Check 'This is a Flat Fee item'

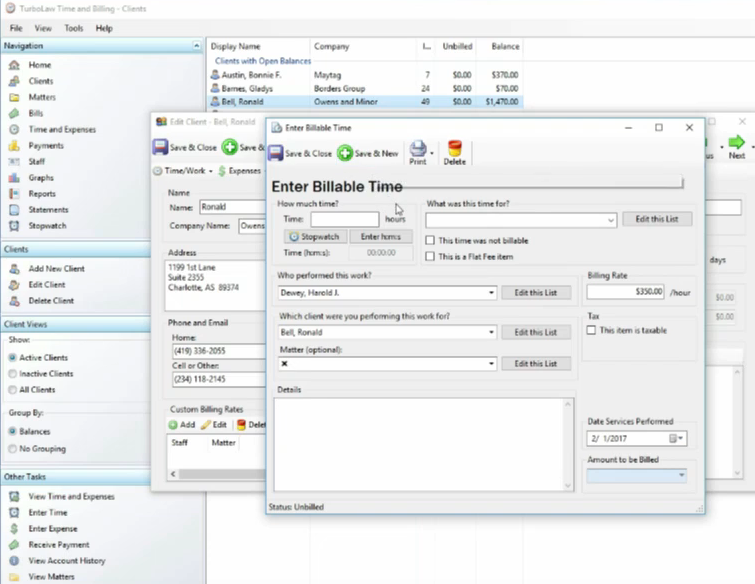point(430,257)
